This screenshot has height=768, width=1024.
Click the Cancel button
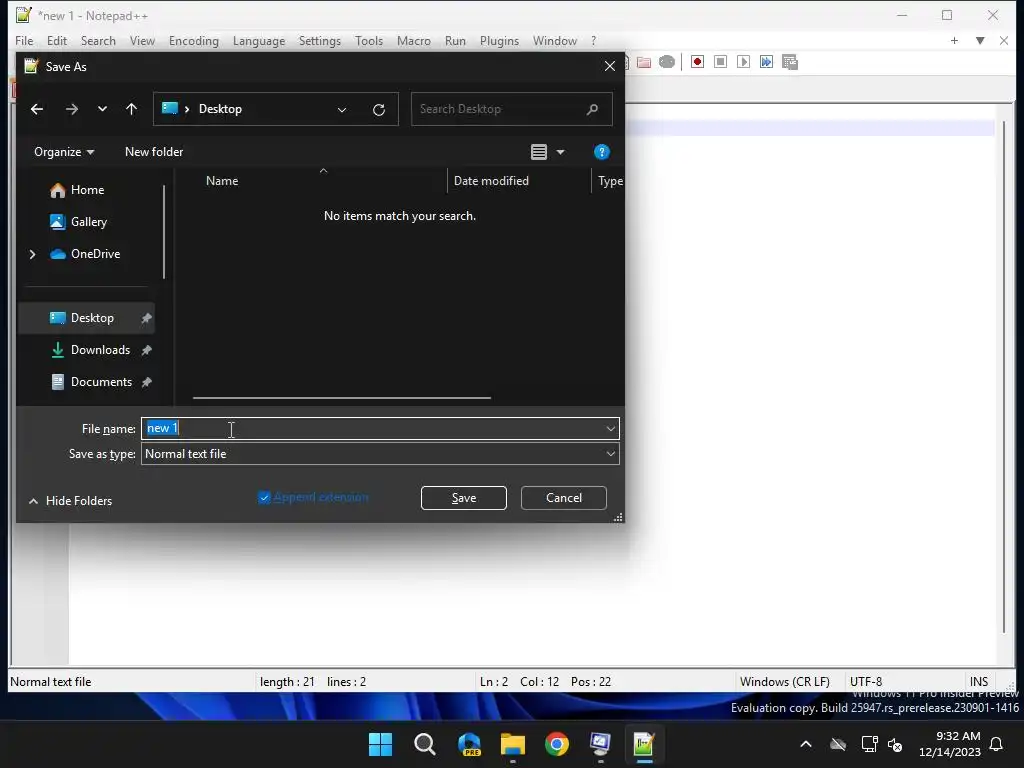[564, 498]
